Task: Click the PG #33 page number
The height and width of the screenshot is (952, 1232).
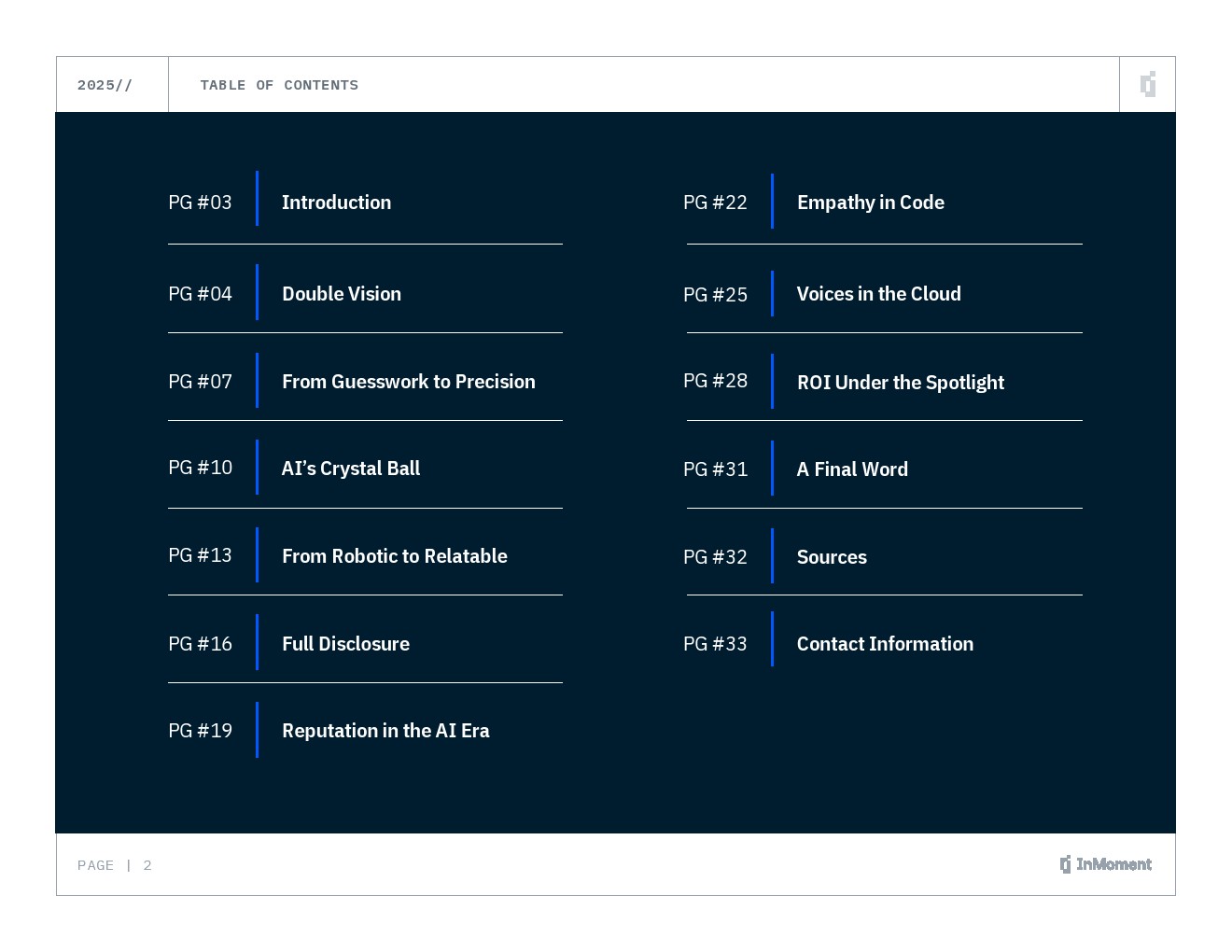Action: (x=715, y=644)
